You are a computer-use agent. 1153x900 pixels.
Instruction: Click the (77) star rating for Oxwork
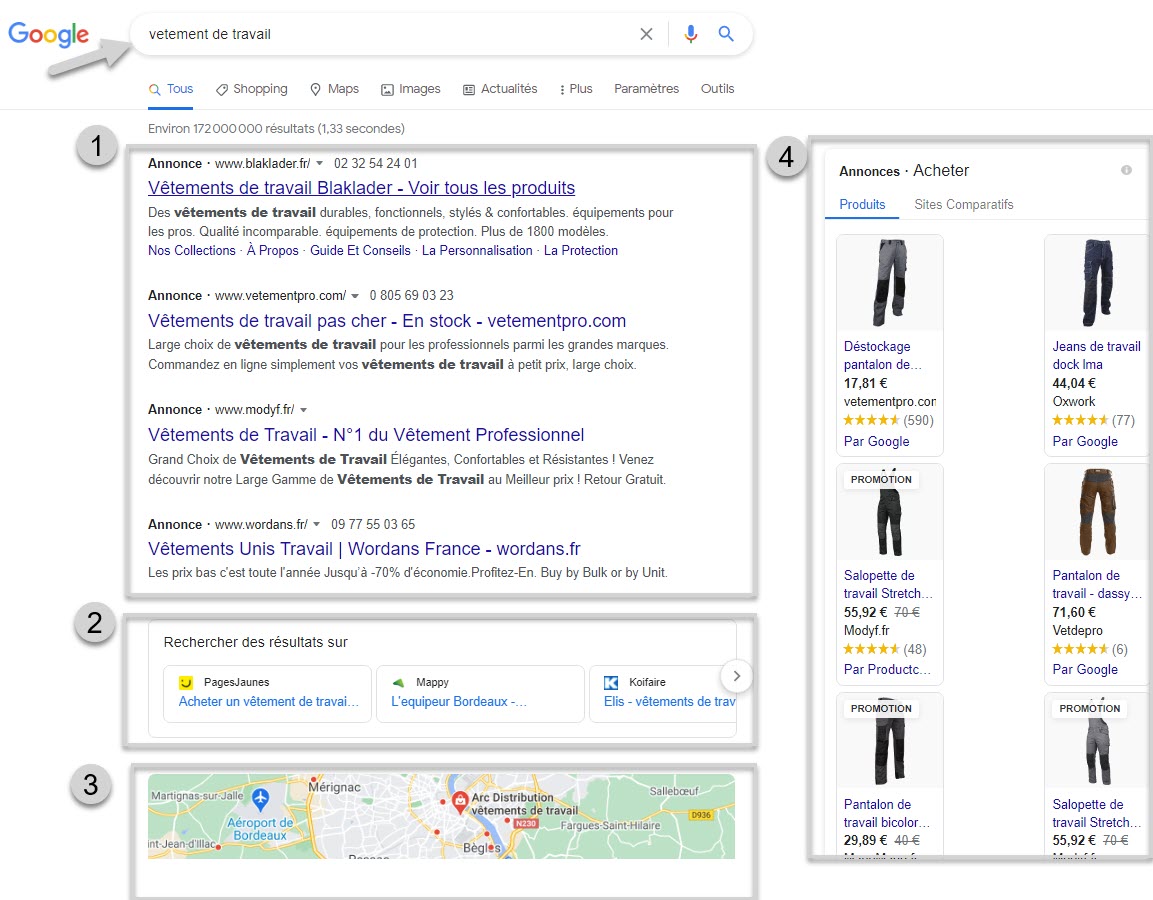coord(1093,421)
